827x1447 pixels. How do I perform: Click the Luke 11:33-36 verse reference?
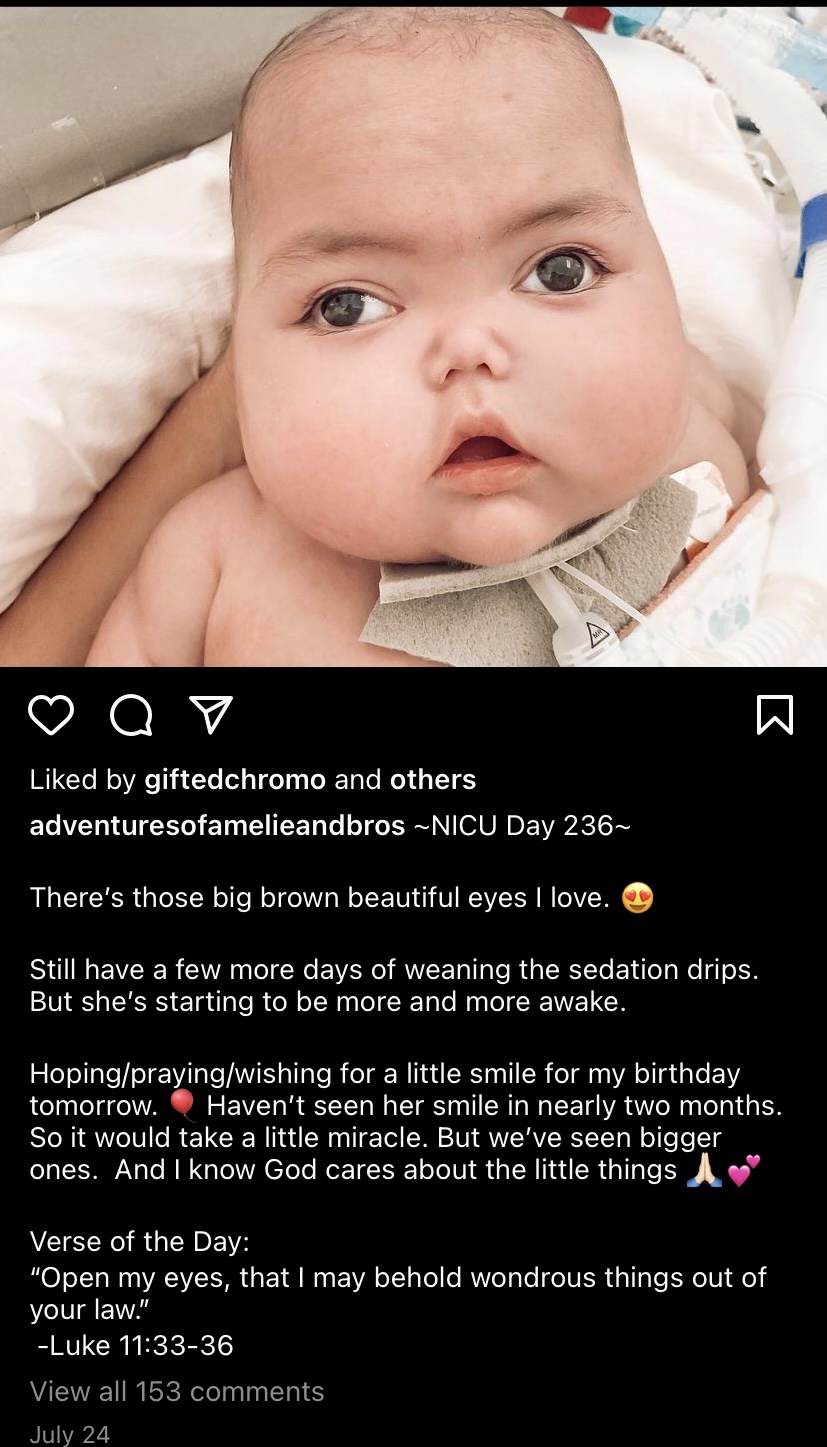click(135, 1346)
